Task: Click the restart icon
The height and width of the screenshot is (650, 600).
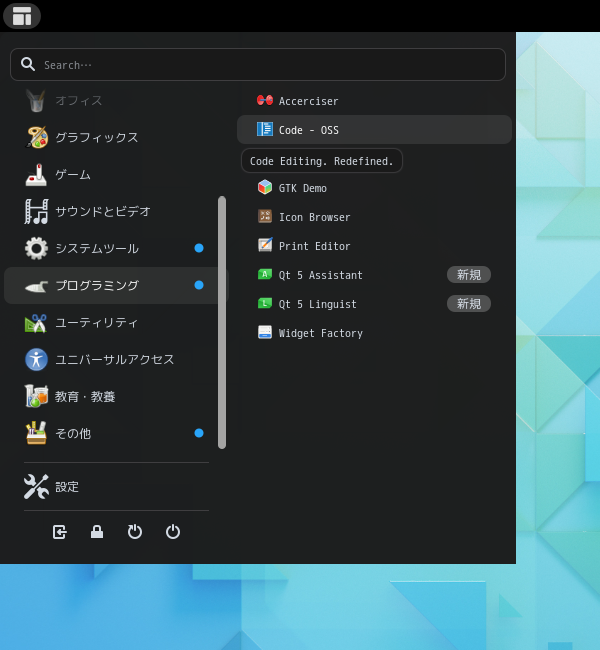Action: click(x=135, y=532)
